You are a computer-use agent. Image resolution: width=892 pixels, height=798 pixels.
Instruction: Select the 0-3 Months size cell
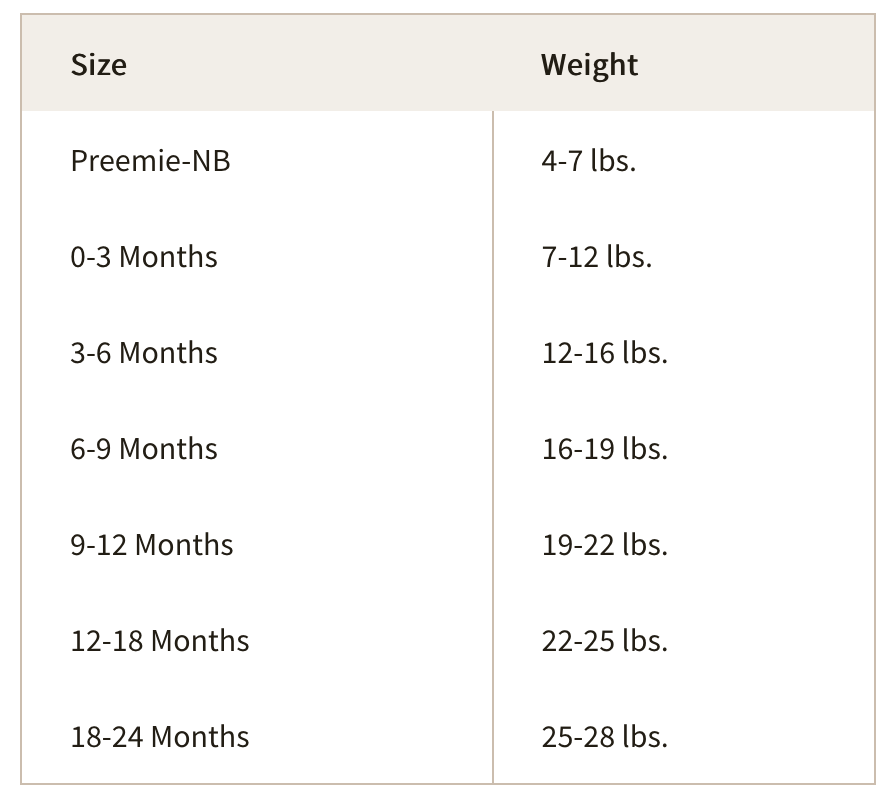(x=257, y=256)
